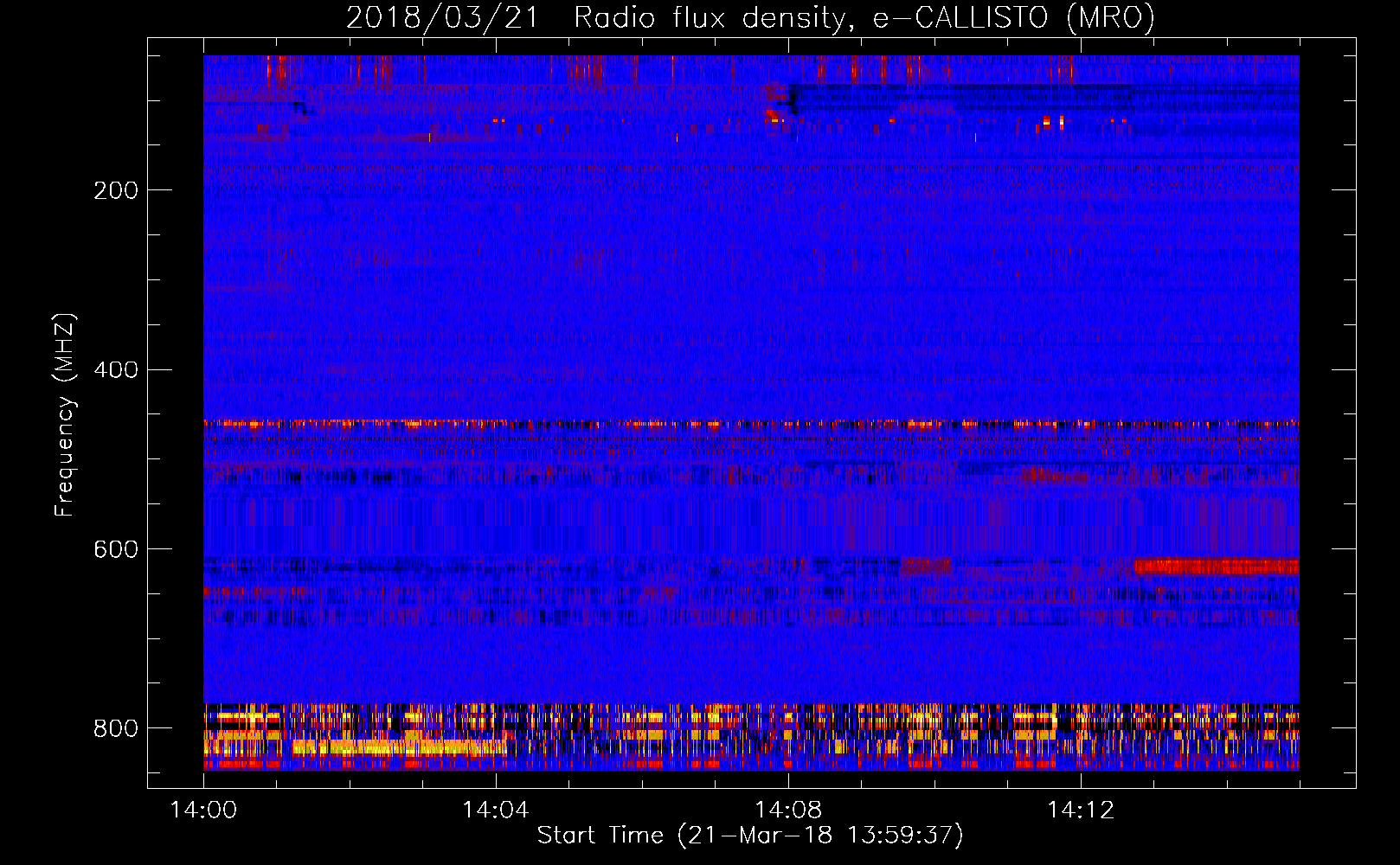This screenshot has width=1400, height=865.
Task: Select the "Frequency (MHZ)" y-axis label
Action: pyautogui.click(x=65, y=415)
